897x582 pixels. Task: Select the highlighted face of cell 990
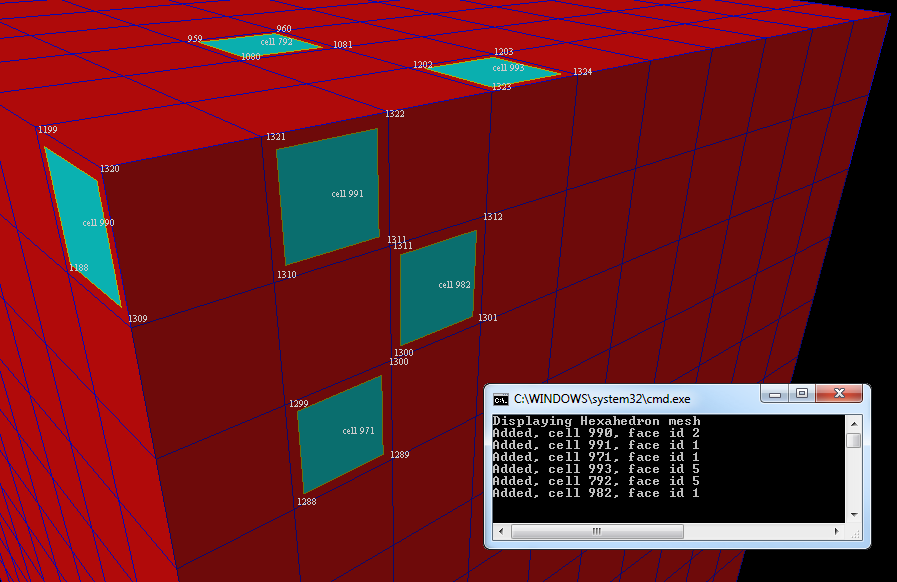[82, 225]
